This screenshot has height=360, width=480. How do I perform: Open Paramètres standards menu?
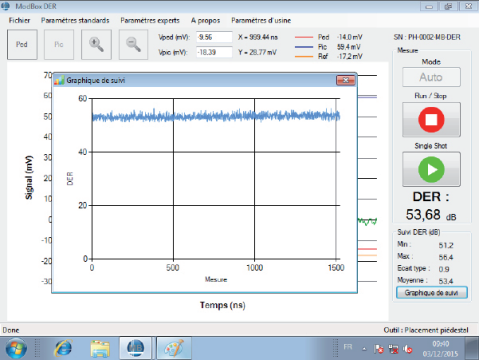[x=75, y=21]
